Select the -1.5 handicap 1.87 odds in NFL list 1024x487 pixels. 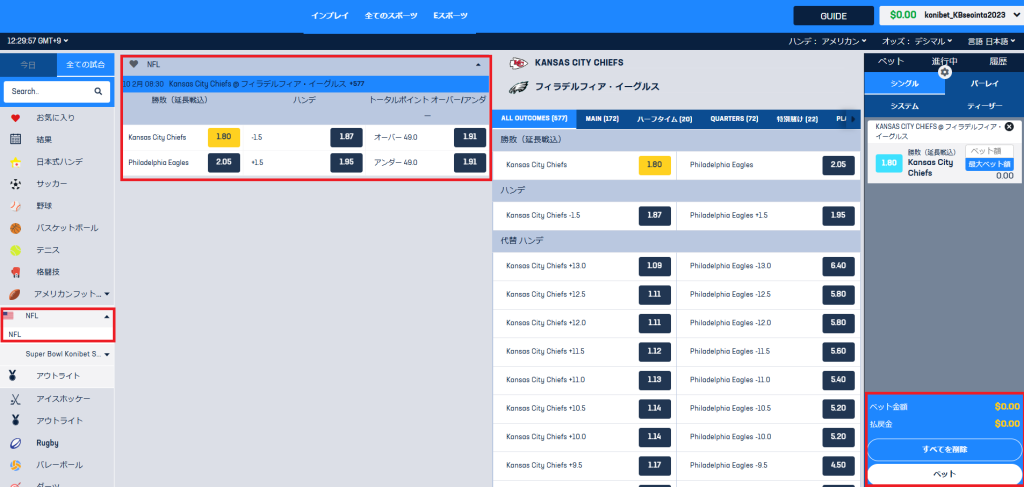[346, 137]
